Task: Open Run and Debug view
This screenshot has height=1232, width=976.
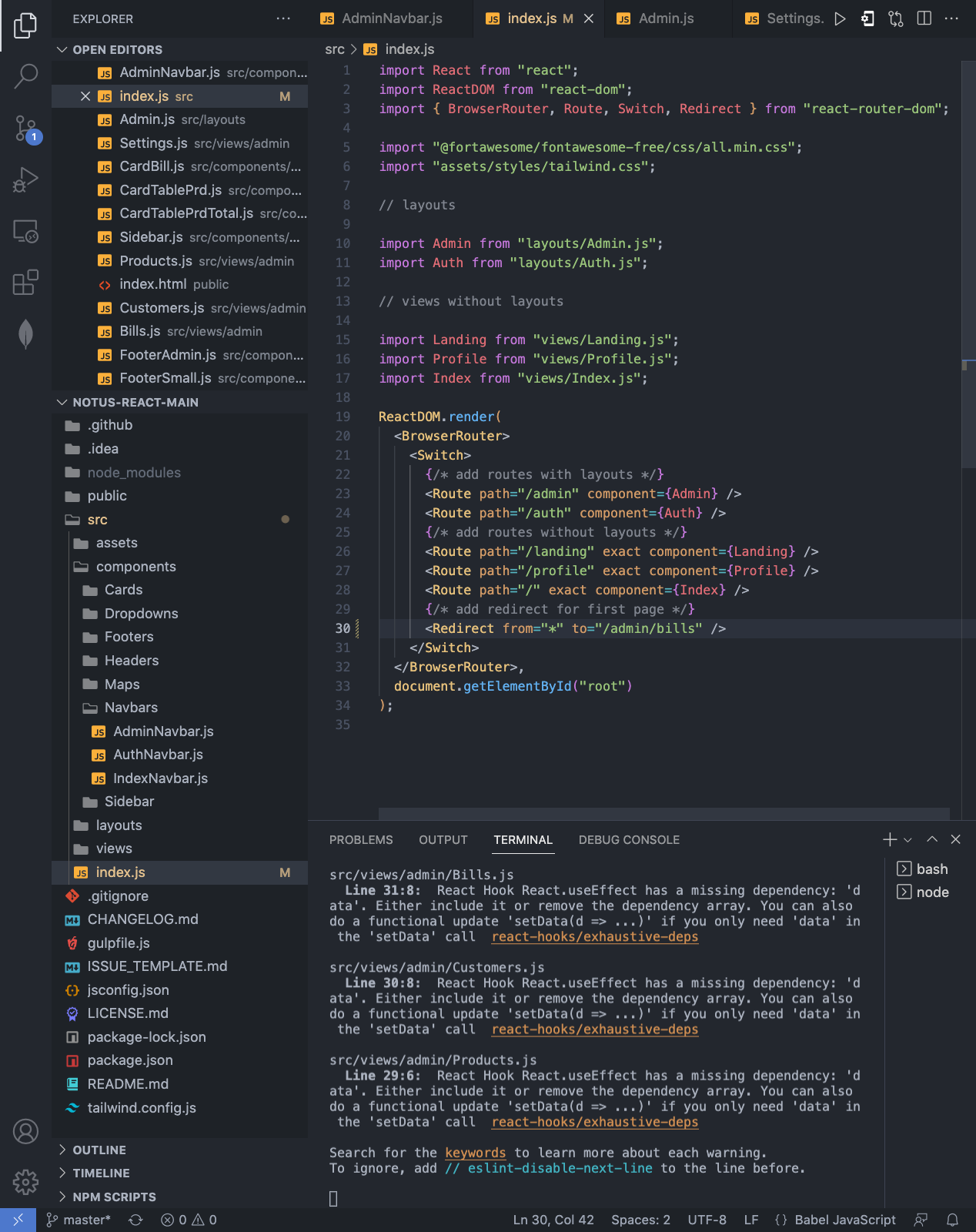Action: pyautogui.click(x=25, y=180)
